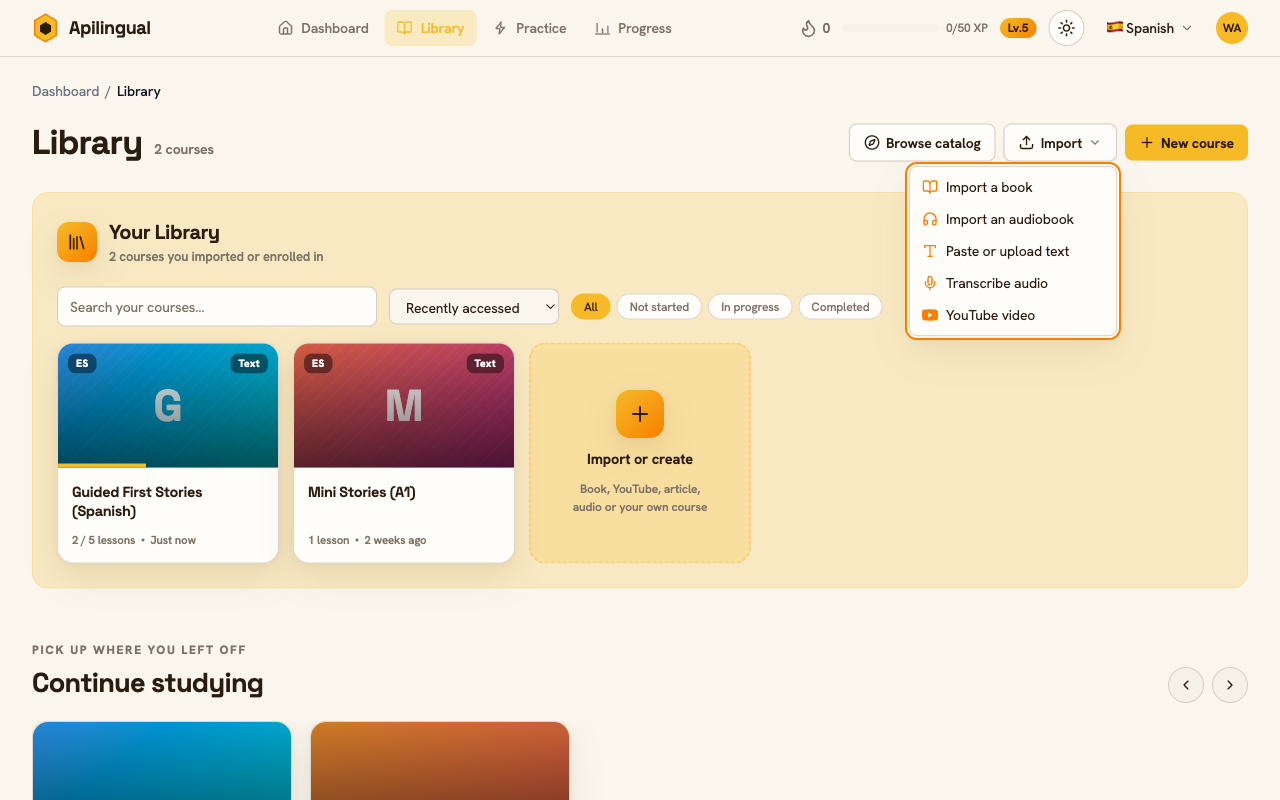The image size is (1280, 800).
Task: Click the Apilingual hexagon logo
Action: click(45, 28)
